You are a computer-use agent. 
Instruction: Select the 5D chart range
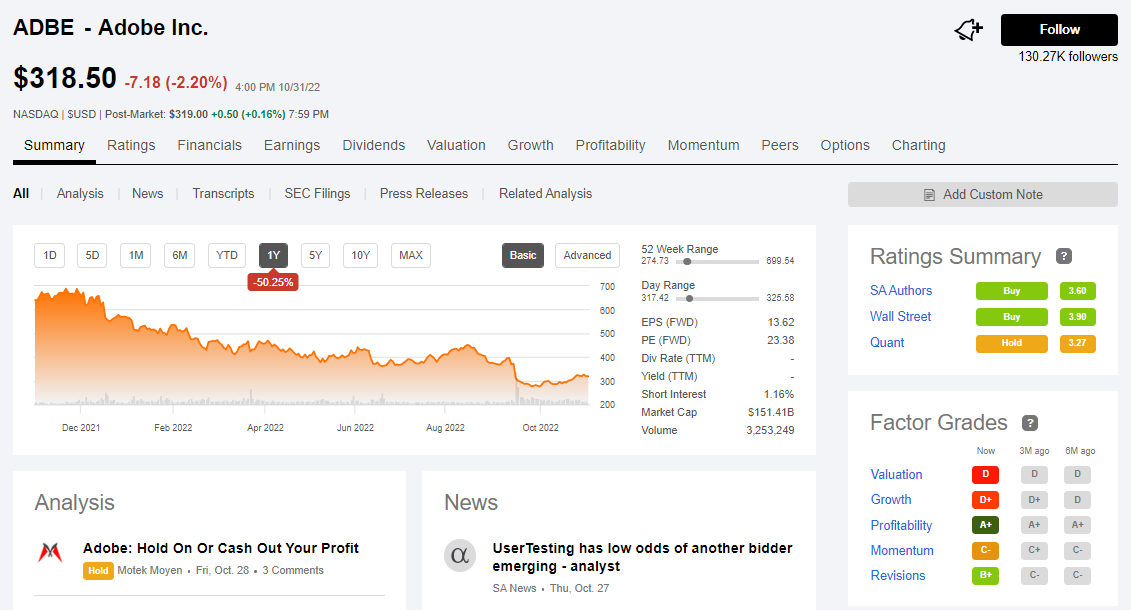pos(92,255)
